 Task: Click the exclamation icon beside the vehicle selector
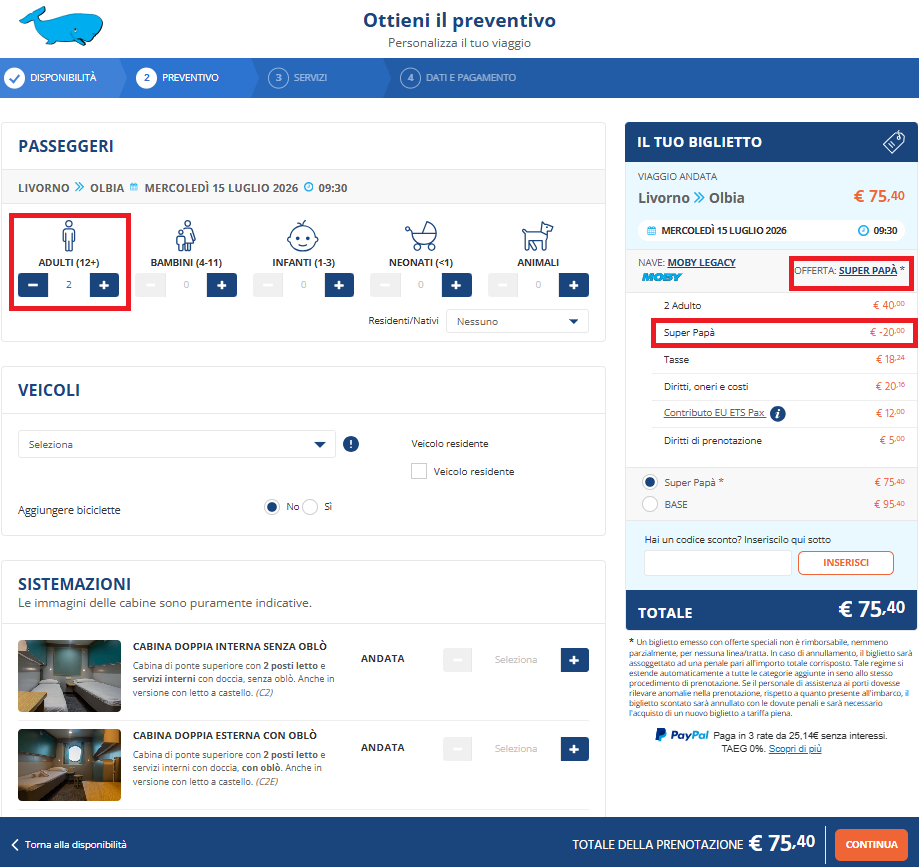(x=350, y=443)
